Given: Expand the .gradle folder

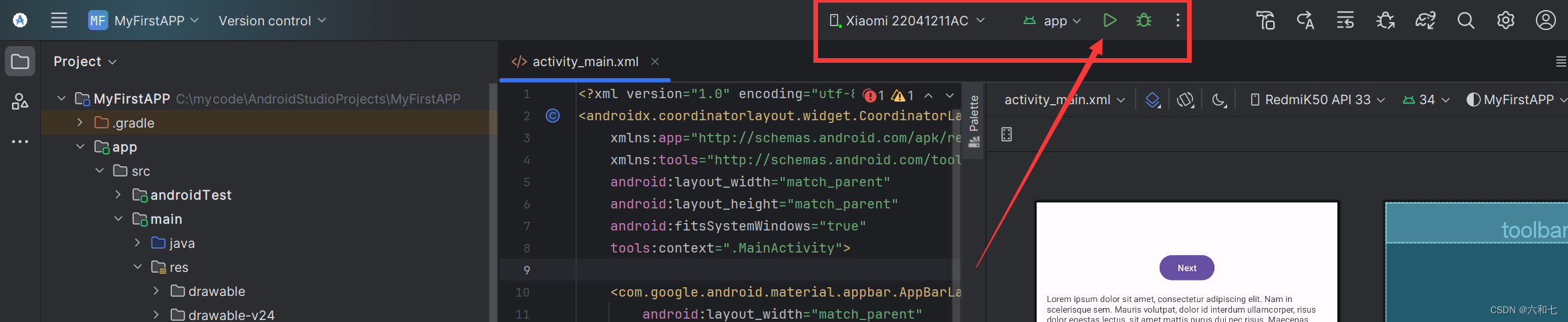Looking at the screenshot, I should point(80,123).
